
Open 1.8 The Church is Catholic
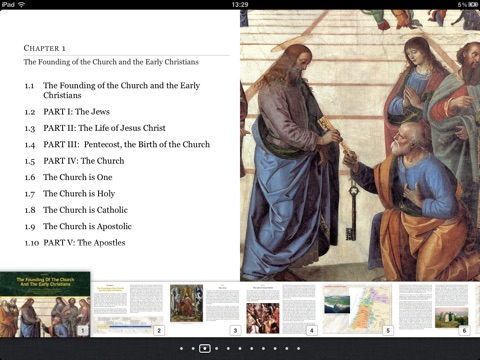point(76,210)
